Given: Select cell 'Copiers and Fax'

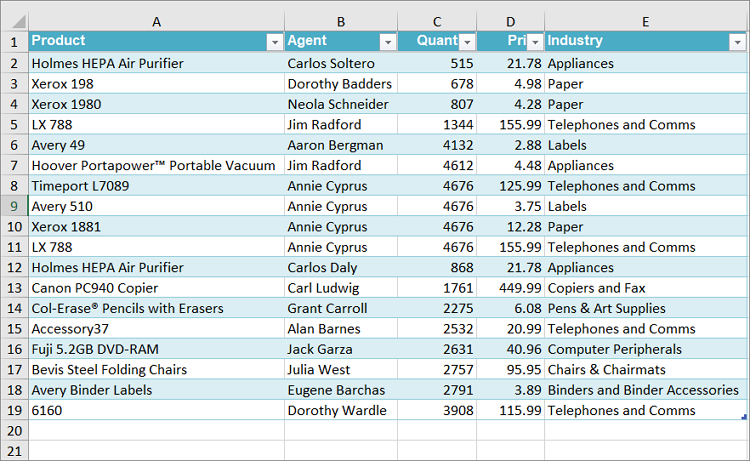Looking at the screenshot, I should pos(646,288).
